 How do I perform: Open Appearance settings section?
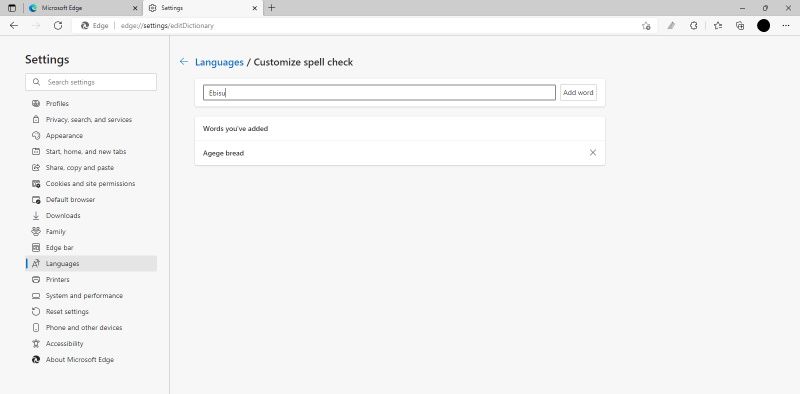(x=91, y=136)
